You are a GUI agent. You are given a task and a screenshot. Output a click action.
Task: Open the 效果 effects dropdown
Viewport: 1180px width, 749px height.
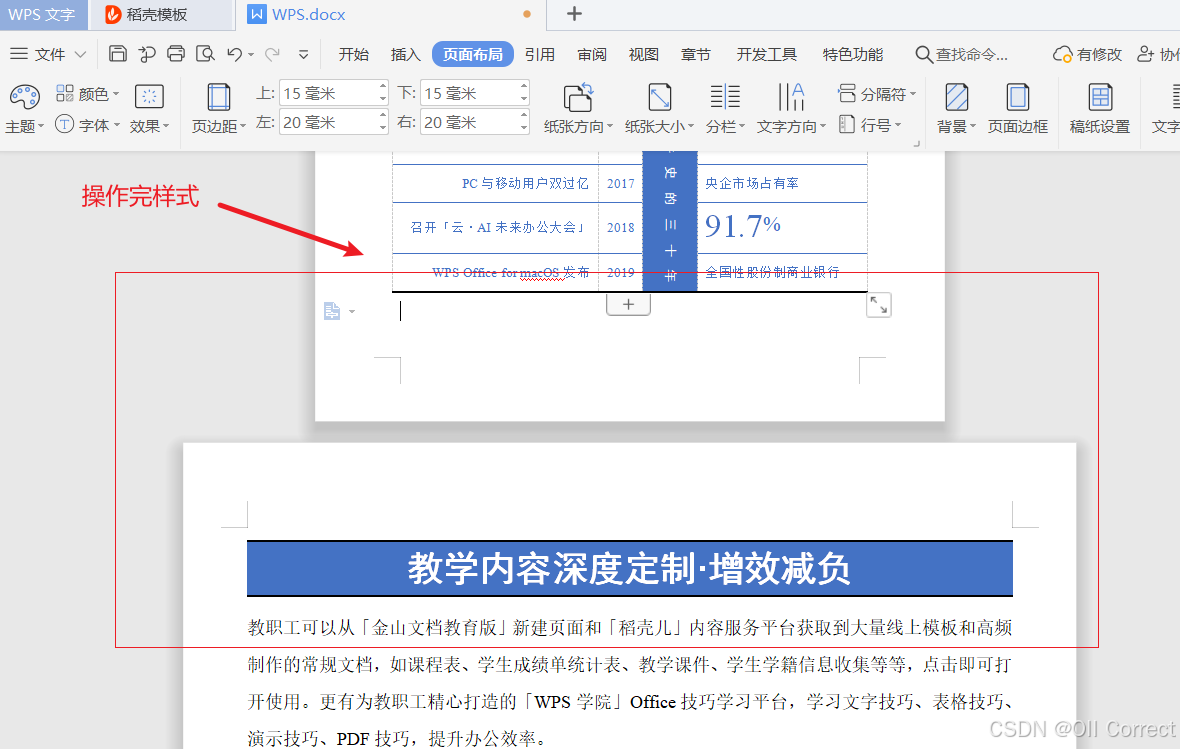tap(149, 108)
